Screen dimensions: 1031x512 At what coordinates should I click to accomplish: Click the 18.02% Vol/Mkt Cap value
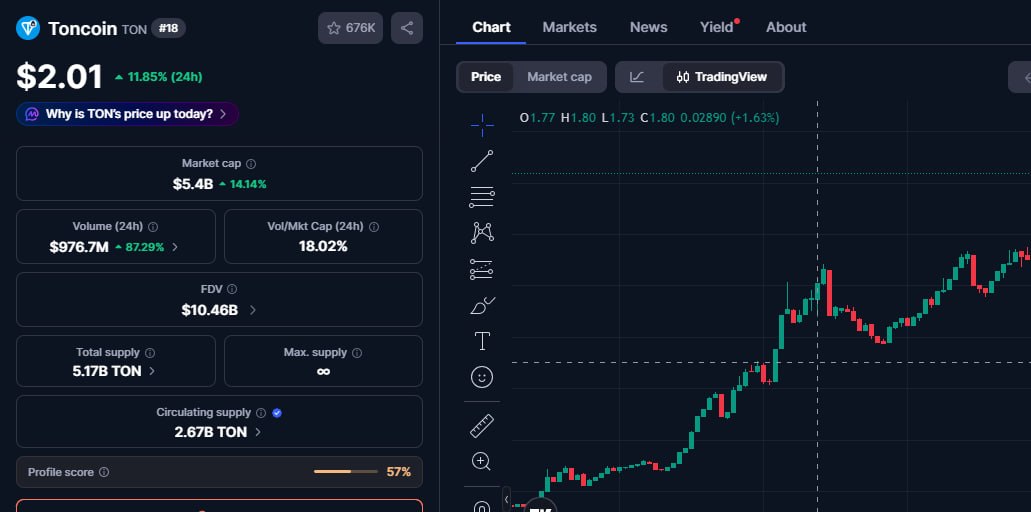(323, 246)
